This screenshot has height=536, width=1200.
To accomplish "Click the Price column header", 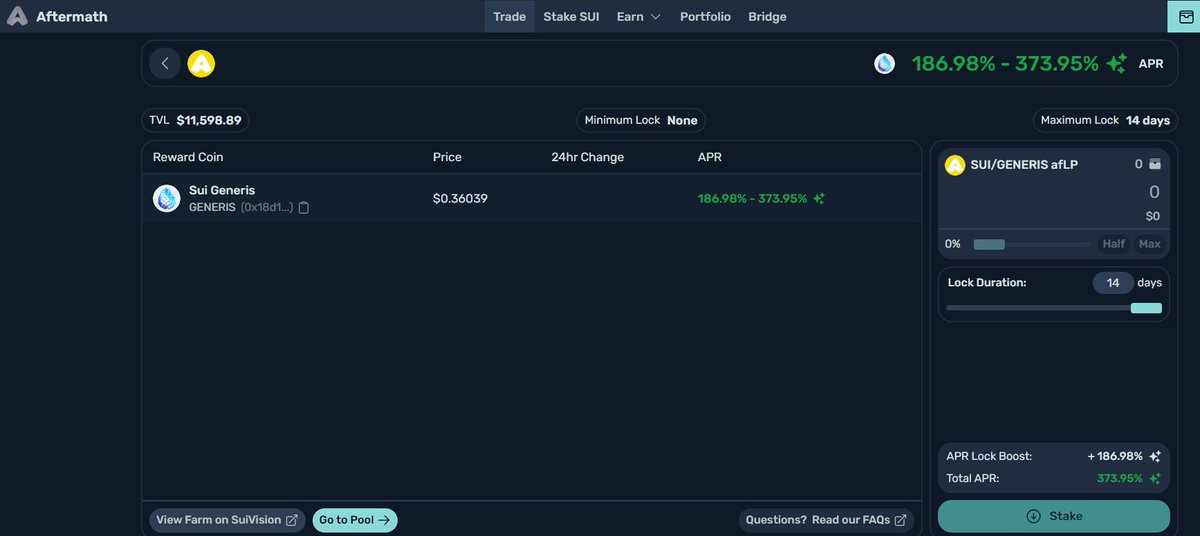I will [x=447, y=157].
